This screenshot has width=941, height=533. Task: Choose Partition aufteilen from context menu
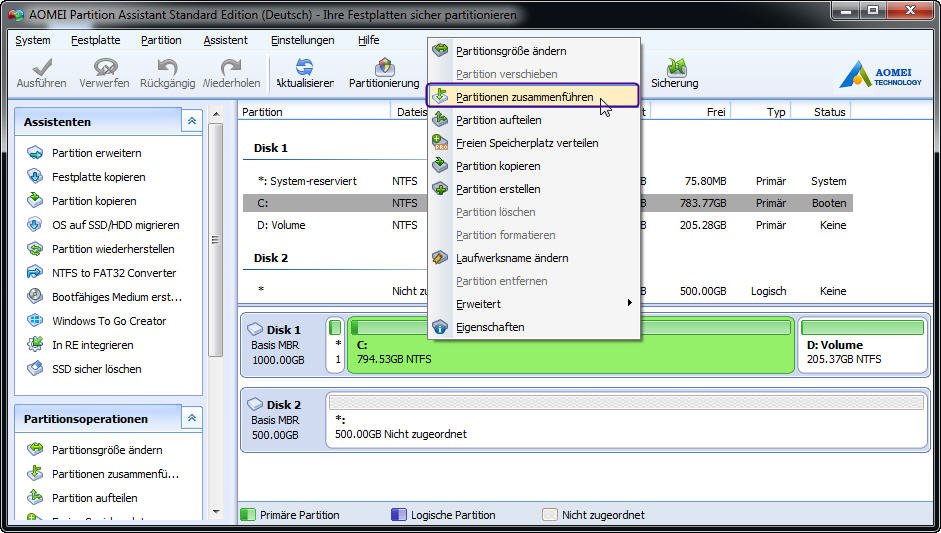[x=534, y=120]
